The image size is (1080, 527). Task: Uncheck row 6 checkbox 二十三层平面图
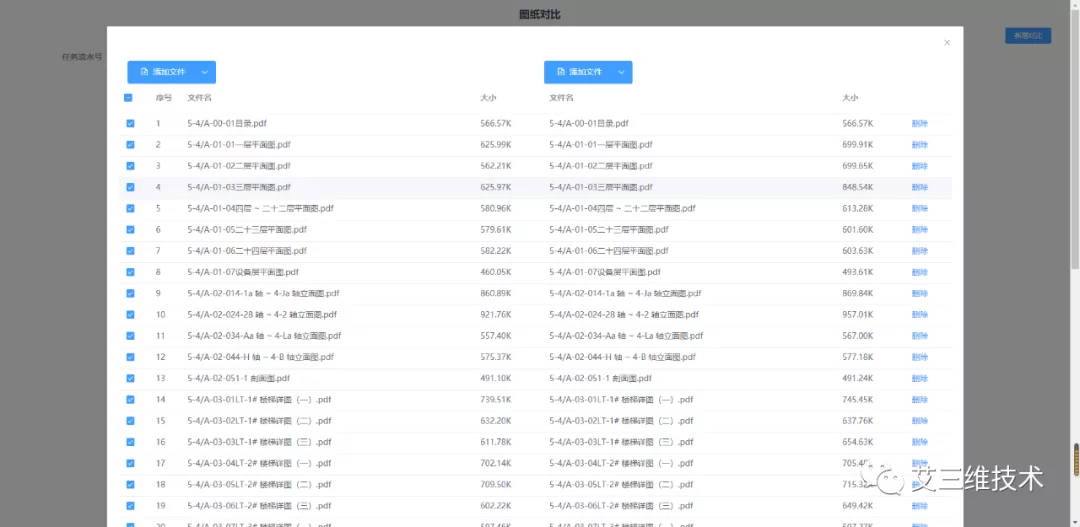tap(130, 230)
